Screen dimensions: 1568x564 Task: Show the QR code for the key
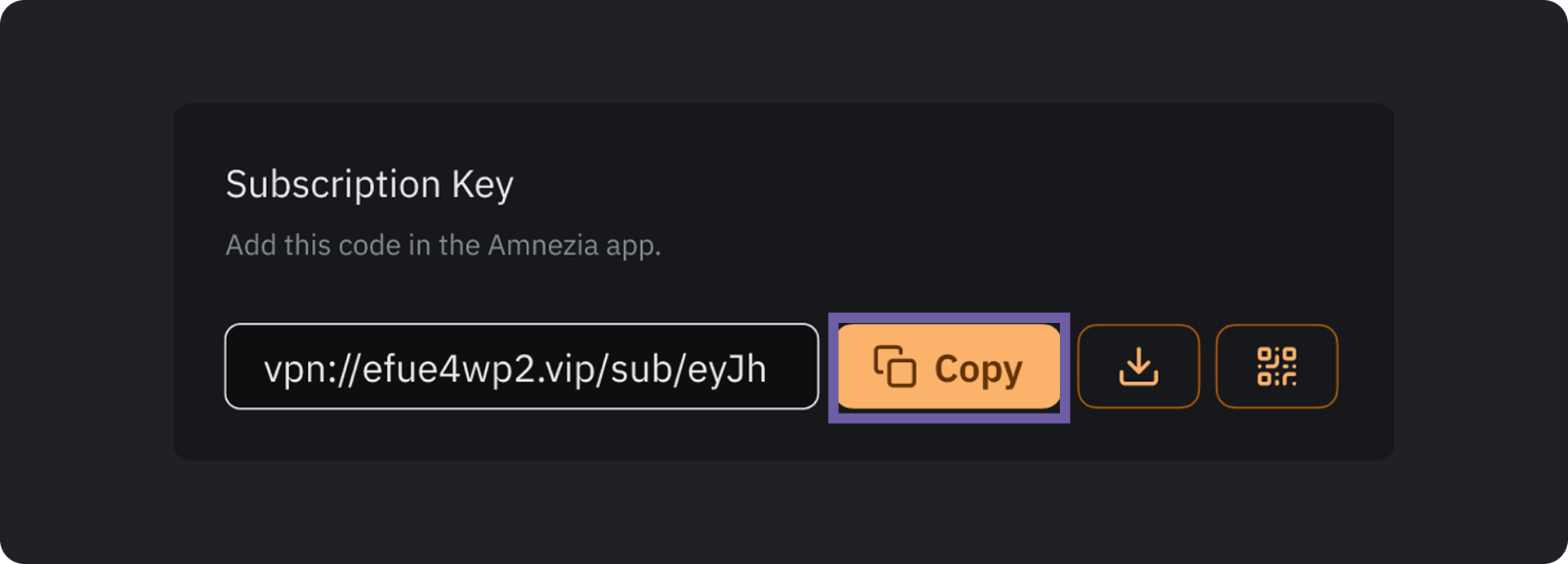[1276, 367]
